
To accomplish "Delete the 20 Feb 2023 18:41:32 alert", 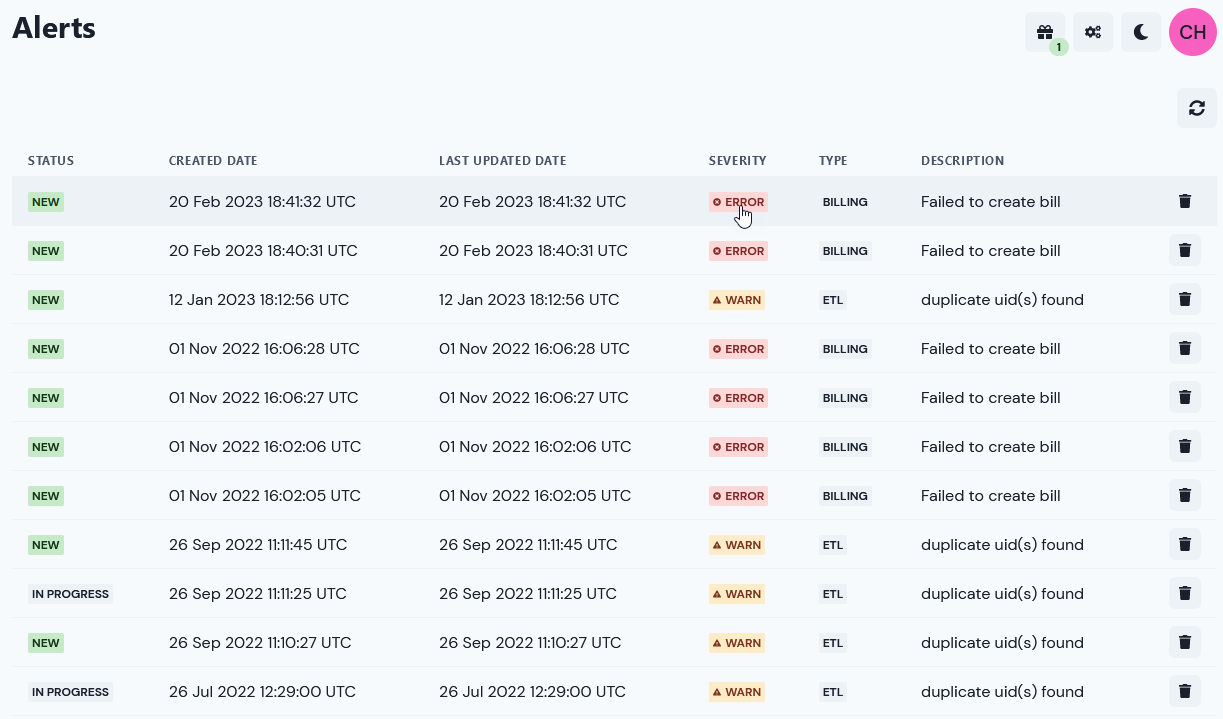I will (x=1185, y=201).
